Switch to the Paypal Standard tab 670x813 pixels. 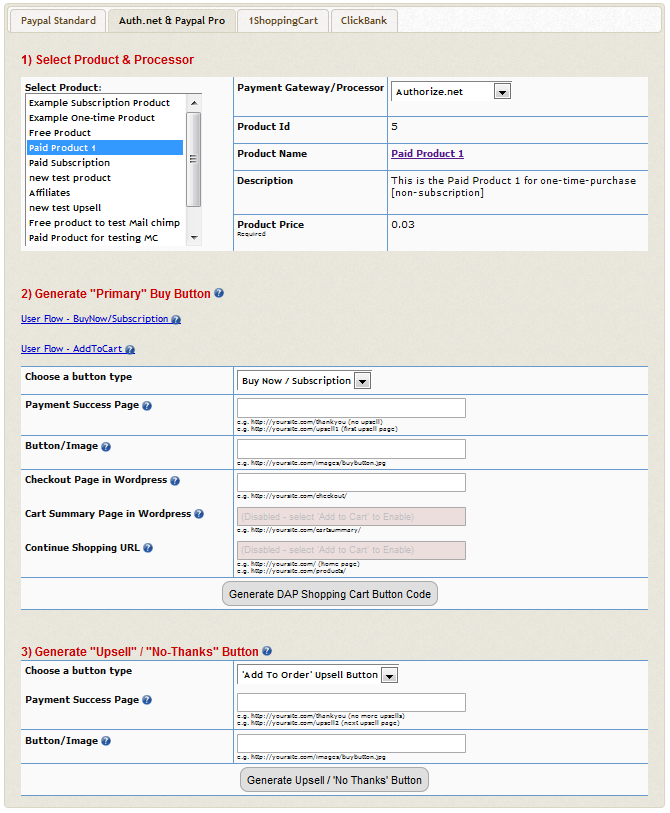(59, 20)
